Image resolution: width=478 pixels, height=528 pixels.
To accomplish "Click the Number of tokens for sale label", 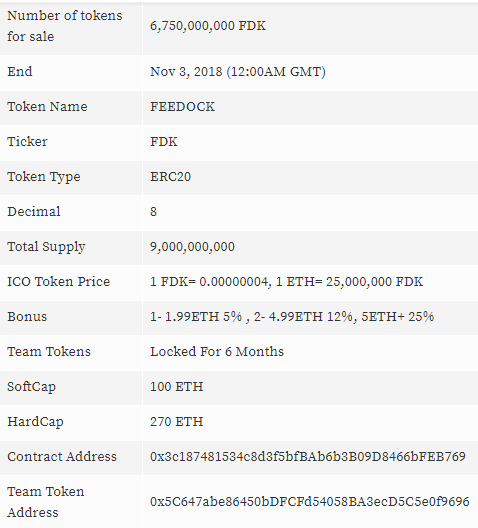I will point(65,26).
